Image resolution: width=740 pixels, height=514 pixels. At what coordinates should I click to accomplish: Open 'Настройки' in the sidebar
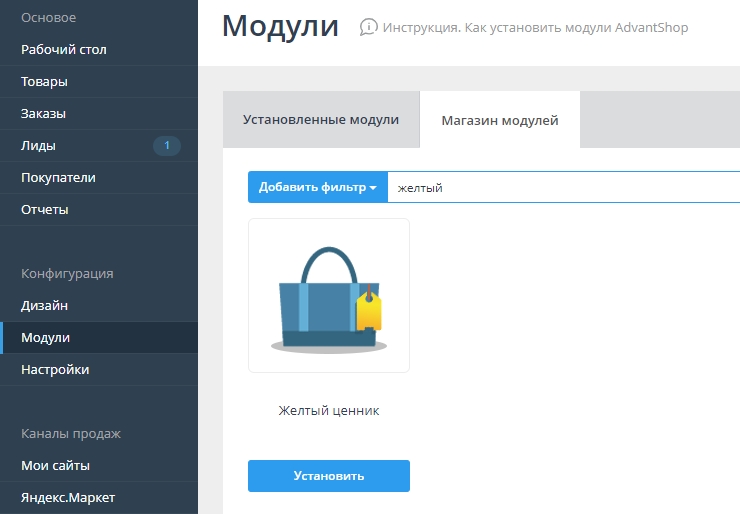55,370
